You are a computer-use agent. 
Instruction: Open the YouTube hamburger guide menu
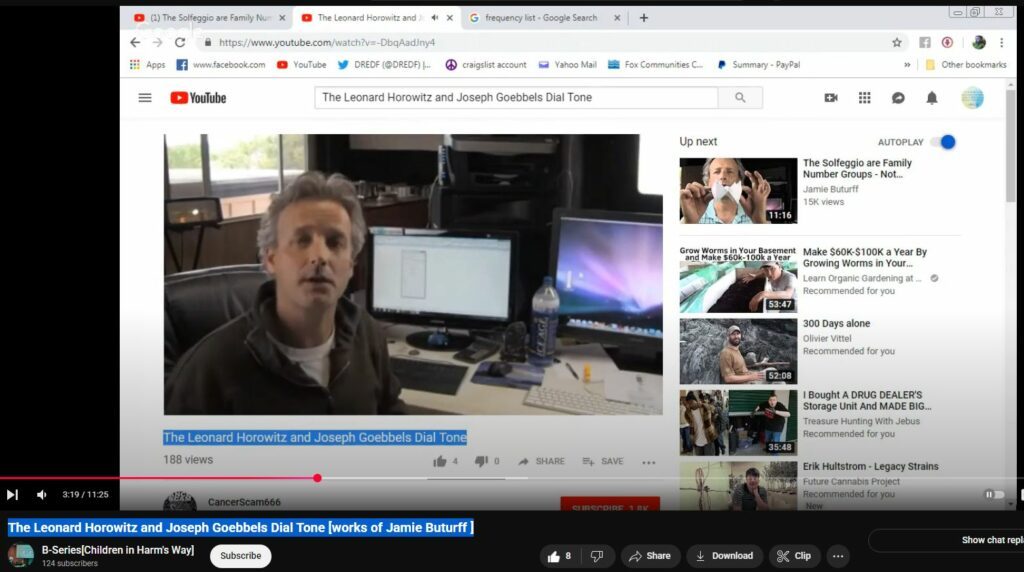(x=145, y=98)
